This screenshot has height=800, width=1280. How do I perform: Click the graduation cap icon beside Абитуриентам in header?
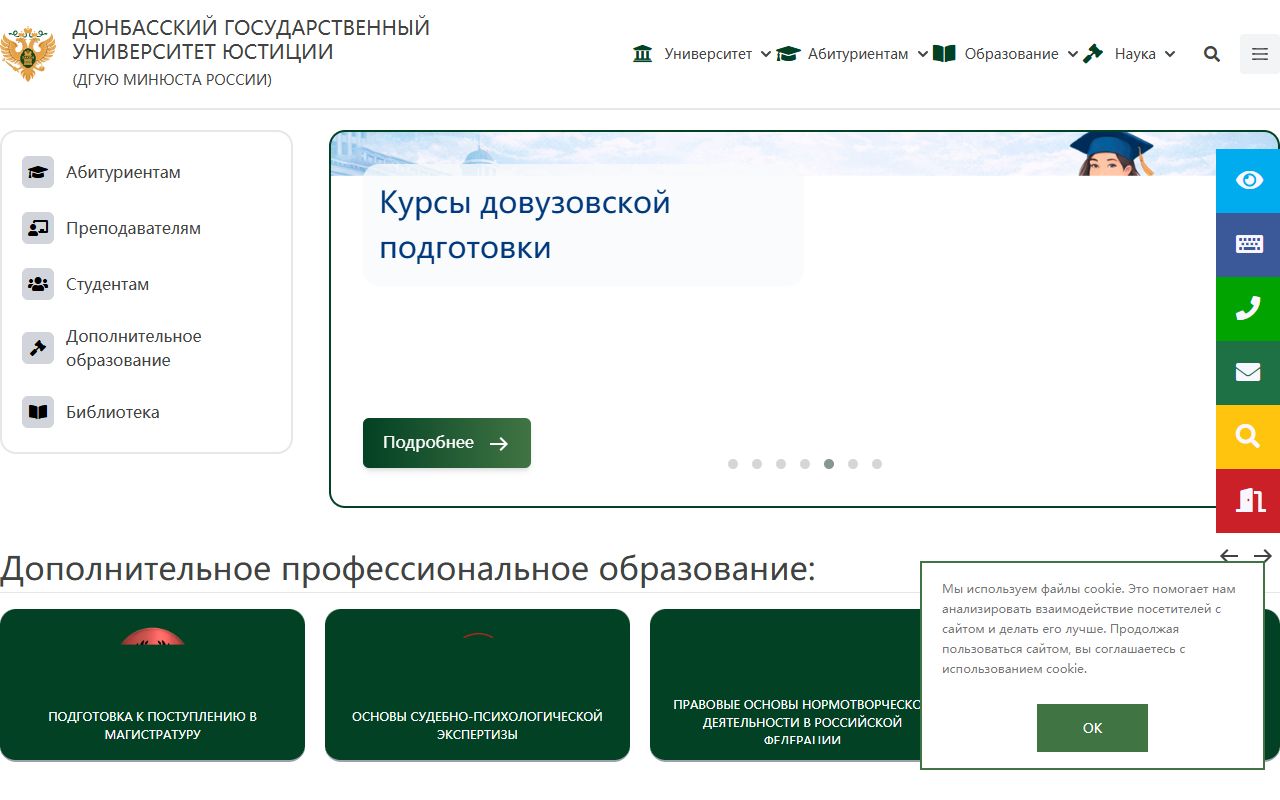(x=789, y=54)
